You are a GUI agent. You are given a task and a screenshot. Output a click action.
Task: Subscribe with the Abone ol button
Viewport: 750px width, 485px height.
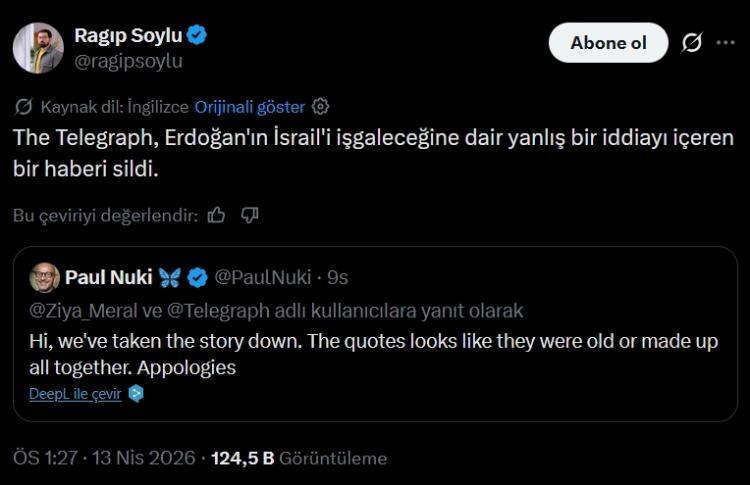pyautogui.click(x=608, y=43)
